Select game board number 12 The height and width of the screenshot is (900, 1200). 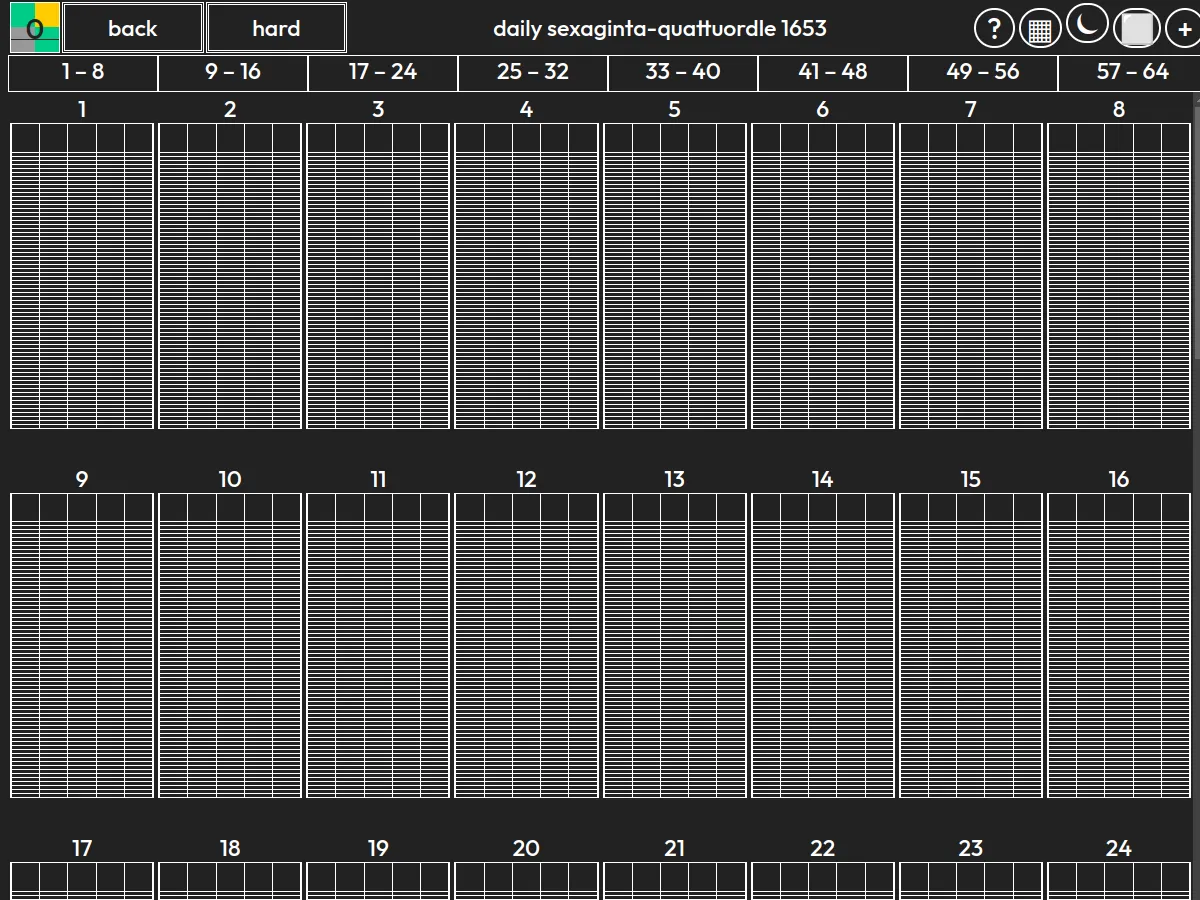[527, 645]
